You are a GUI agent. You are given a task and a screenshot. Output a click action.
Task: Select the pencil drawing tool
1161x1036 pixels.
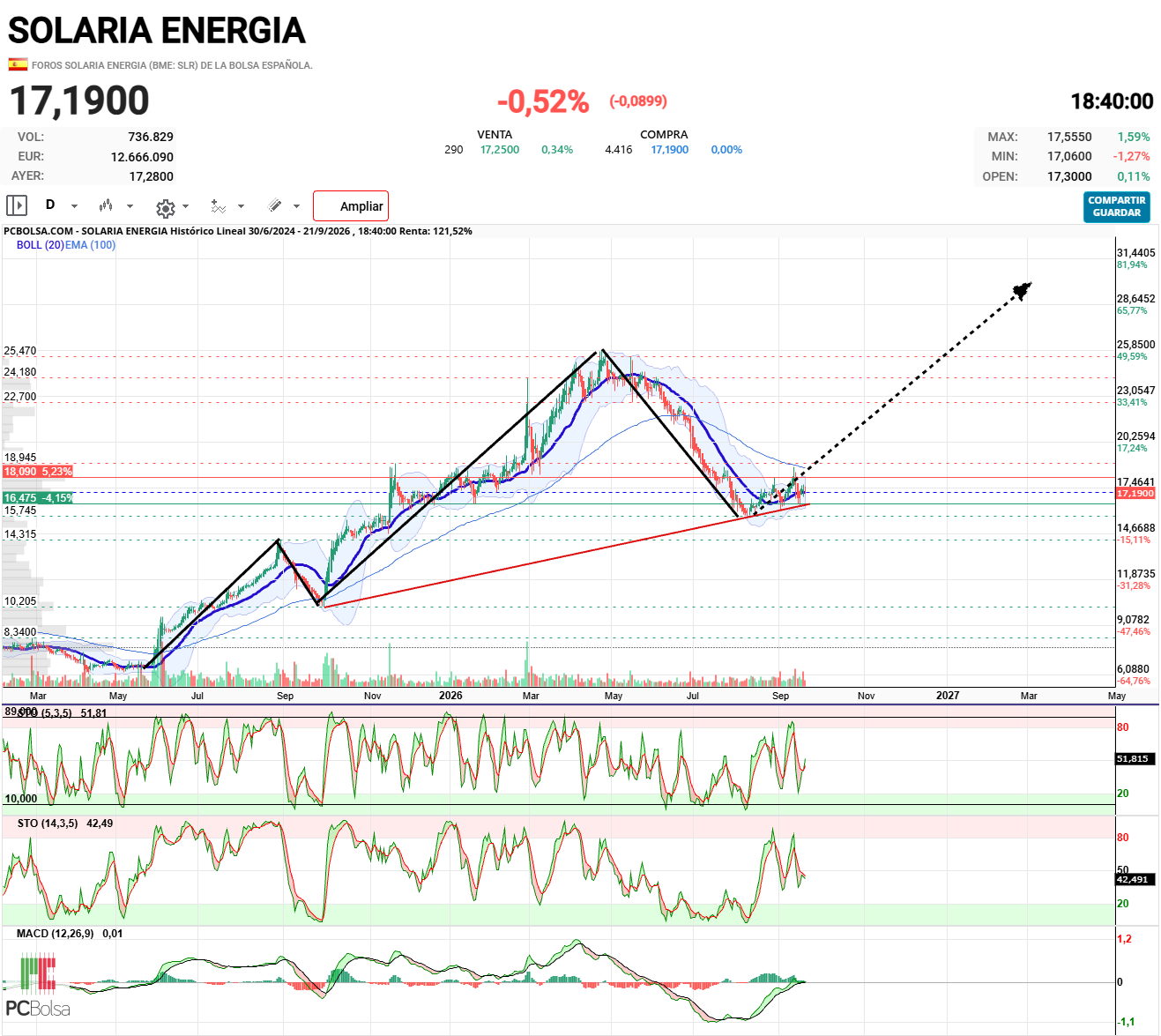[x=275, y=205]
